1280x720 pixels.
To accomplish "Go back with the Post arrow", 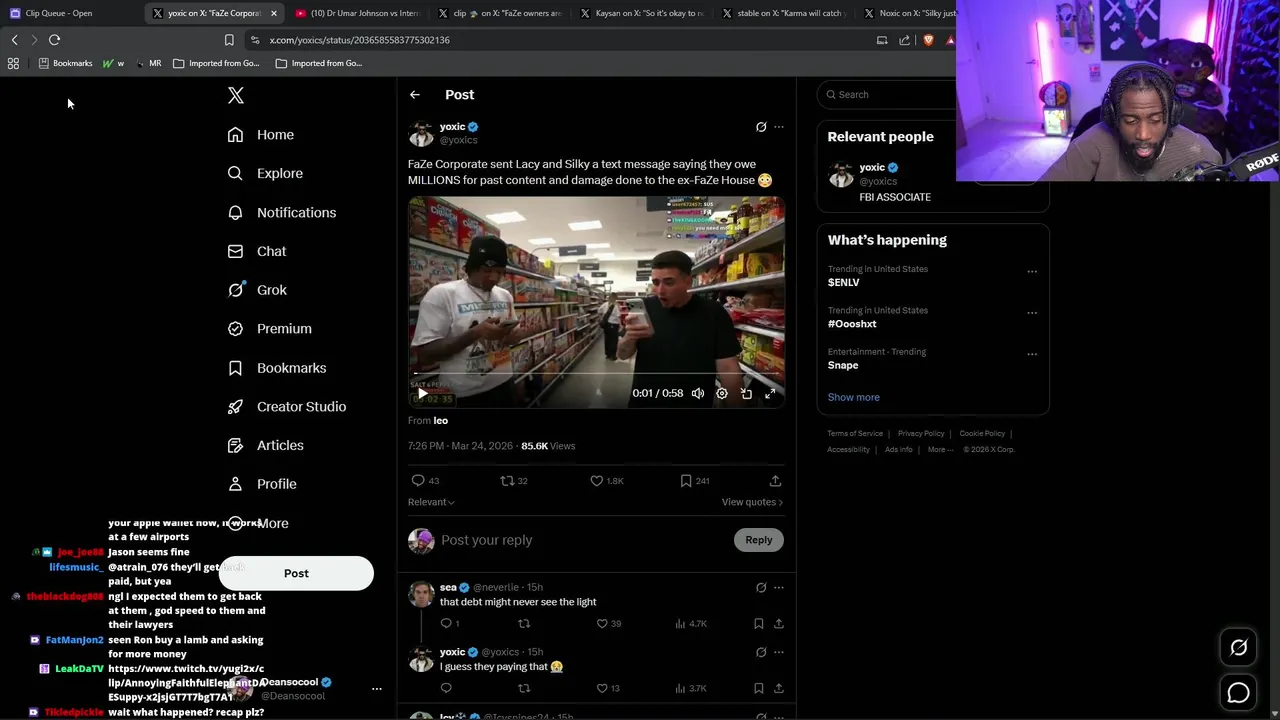I will tap(415, 95).
